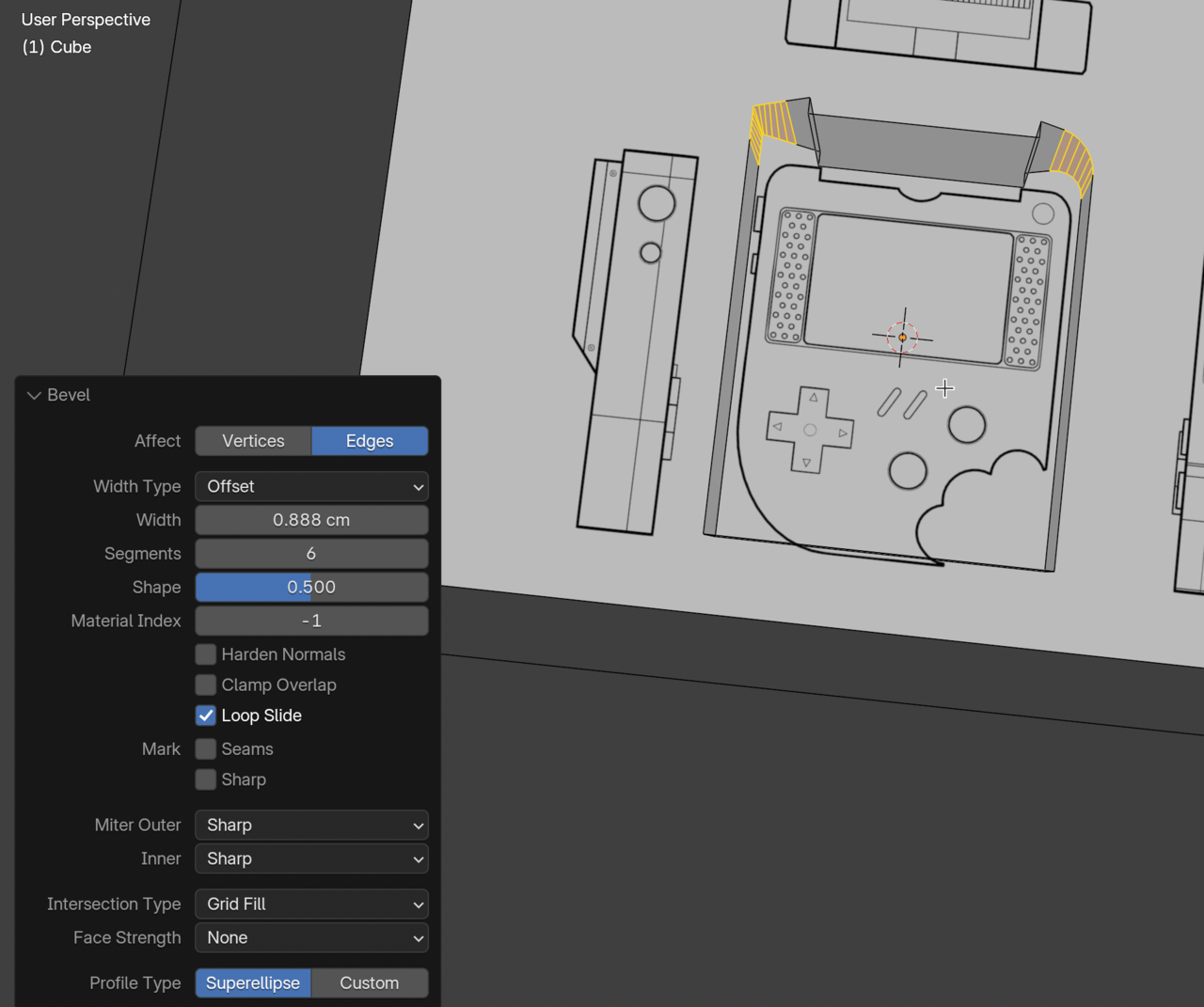Open the Width Type dropdown
1204x1007 pixels.
311,486
